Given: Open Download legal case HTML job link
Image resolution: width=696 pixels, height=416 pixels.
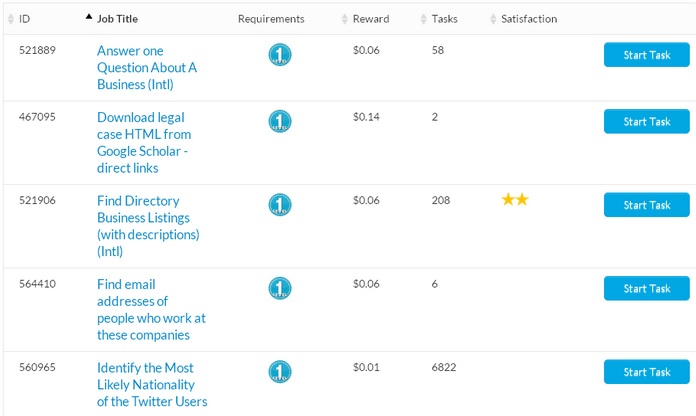Looking at the screenshot, I should (x=144, y=142).
